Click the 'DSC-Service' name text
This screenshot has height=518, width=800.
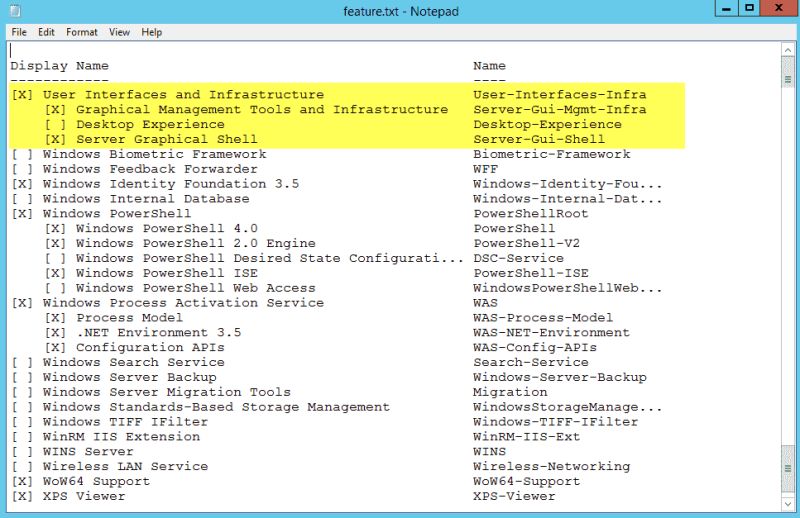pos(518,258)
